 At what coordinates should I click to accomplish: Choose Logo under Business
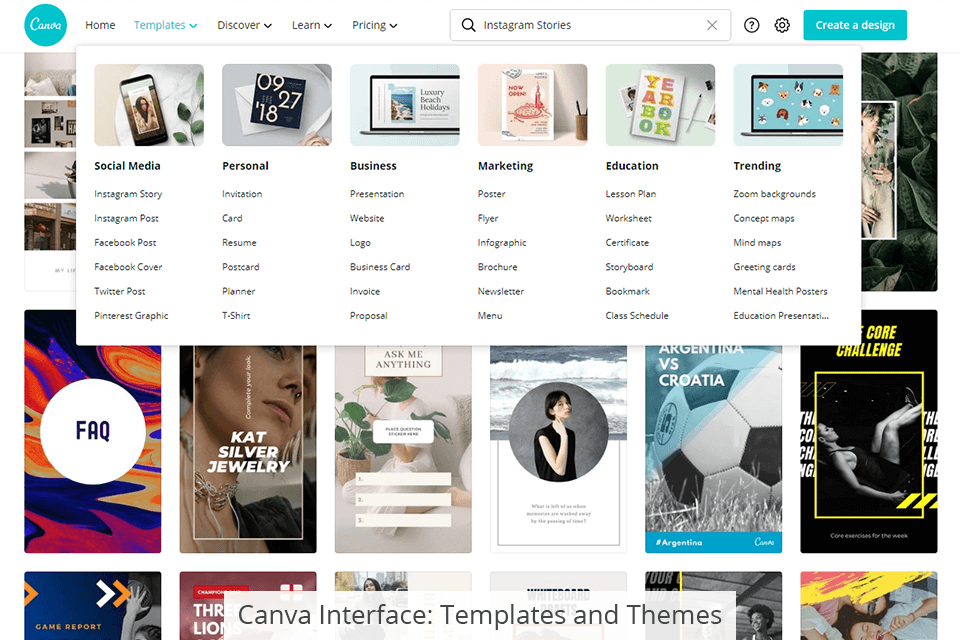coord(360,243)
